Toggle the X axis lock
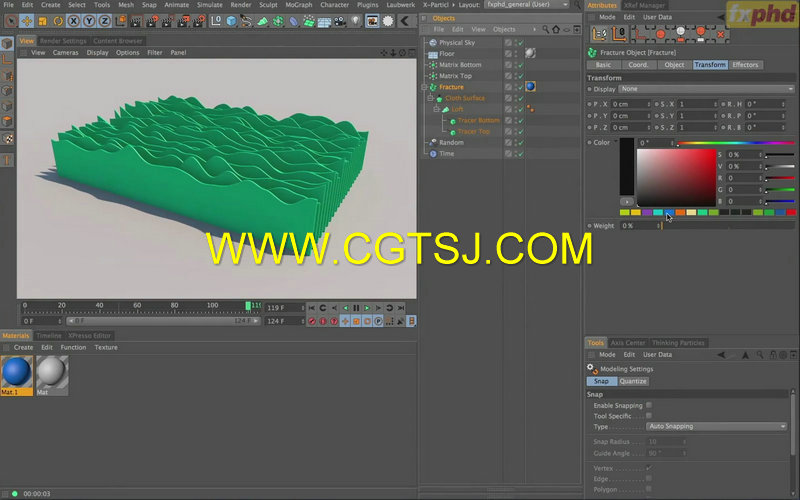The width and height of the screenshot is (800, 500). click(x=73, y=21)
